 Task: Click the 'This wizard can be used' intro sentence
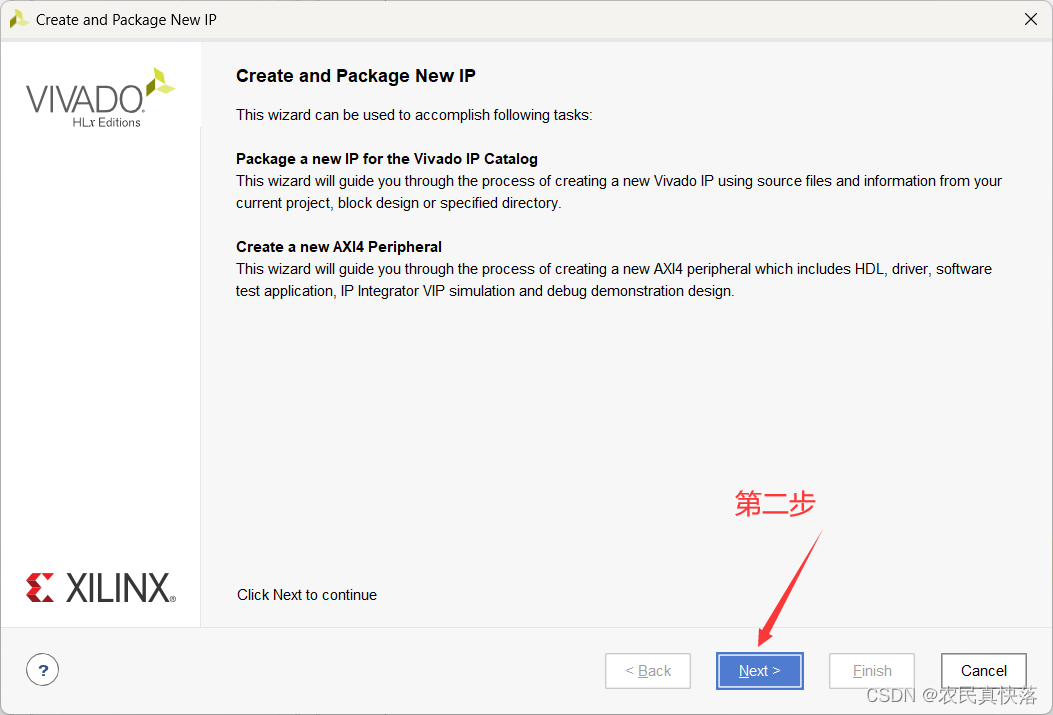point(413,115)
